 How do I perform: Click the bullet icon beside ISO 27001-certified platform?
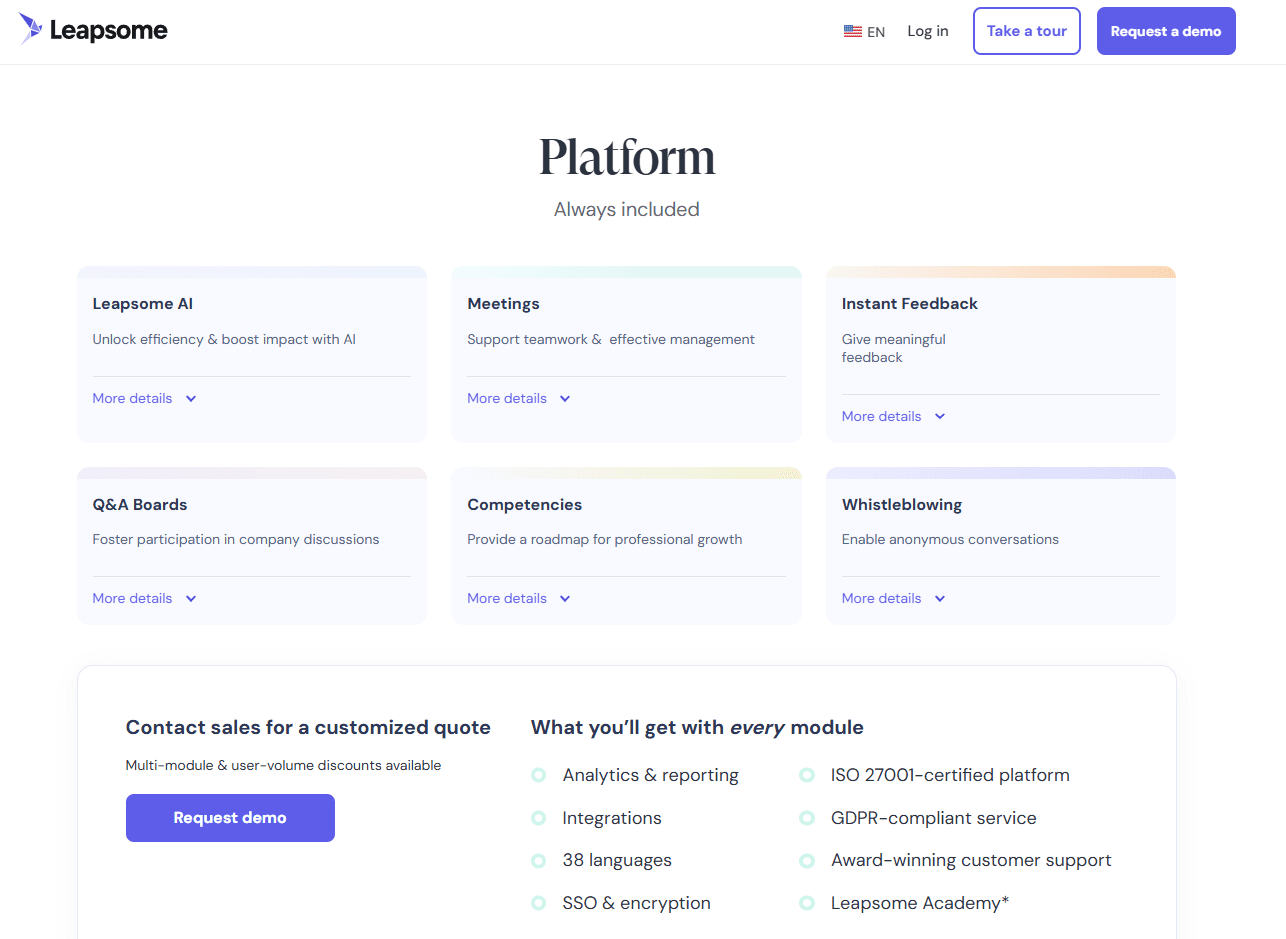[x=807, y=775]
